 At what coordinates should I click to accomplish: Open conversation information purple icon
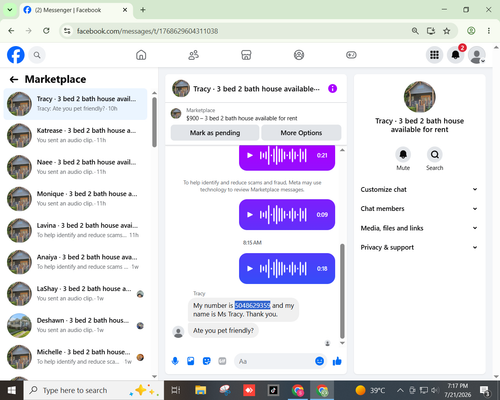click(x=332, y=89)
